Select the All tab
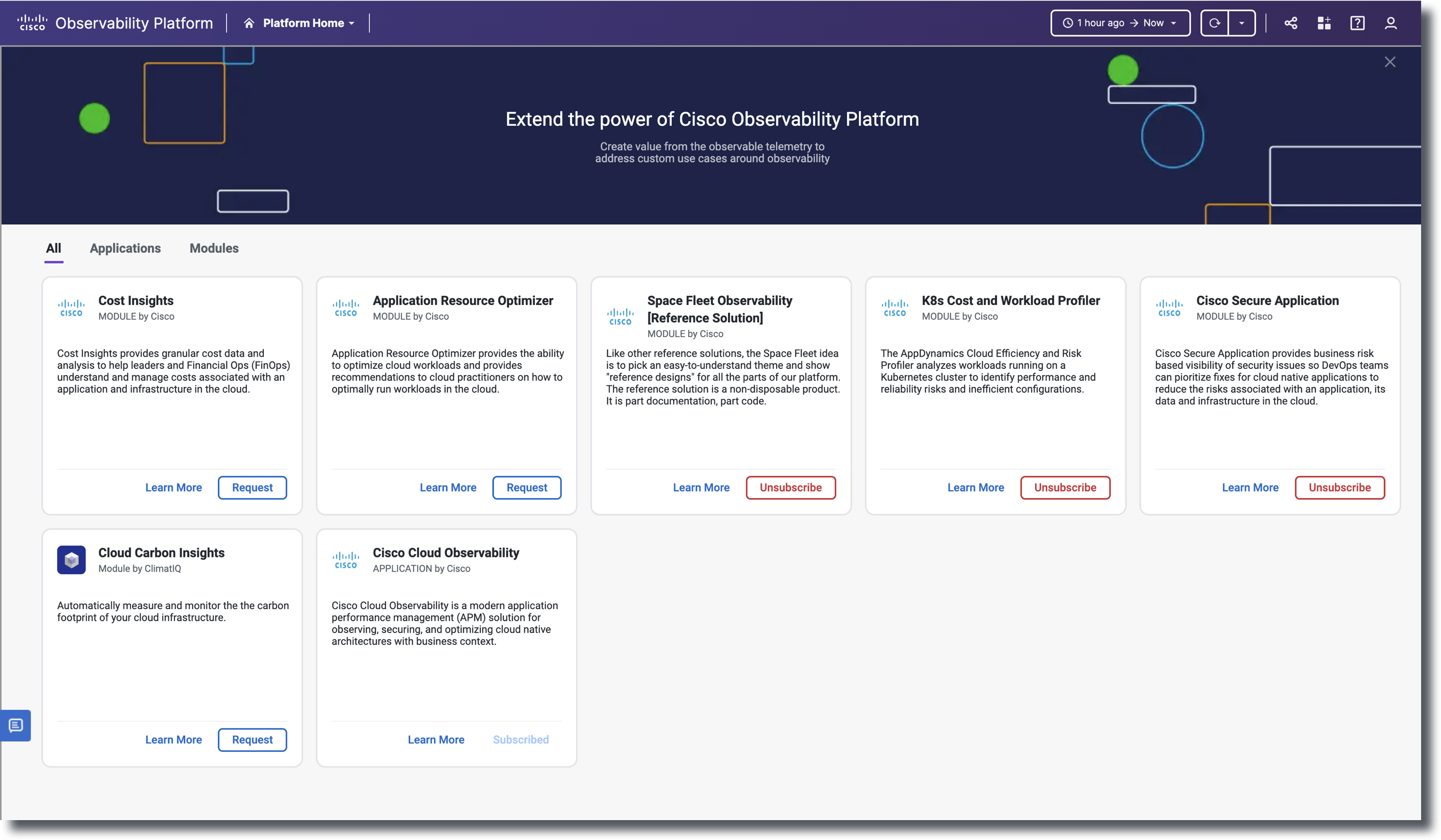Image resolution: width=1441 pixels, height=840 pixels. 54,248
